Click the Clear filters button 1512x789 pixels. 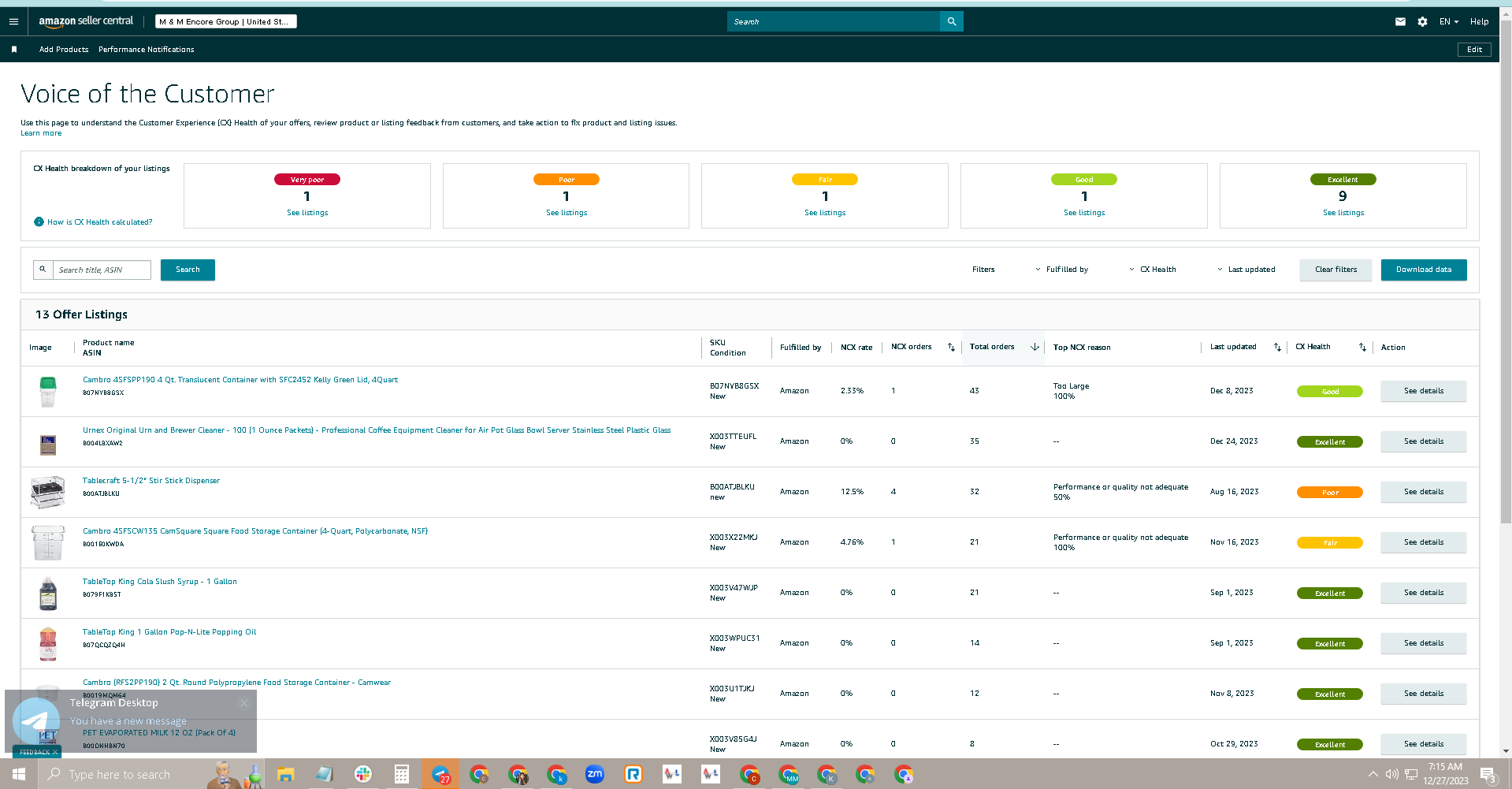[1336, 270]
